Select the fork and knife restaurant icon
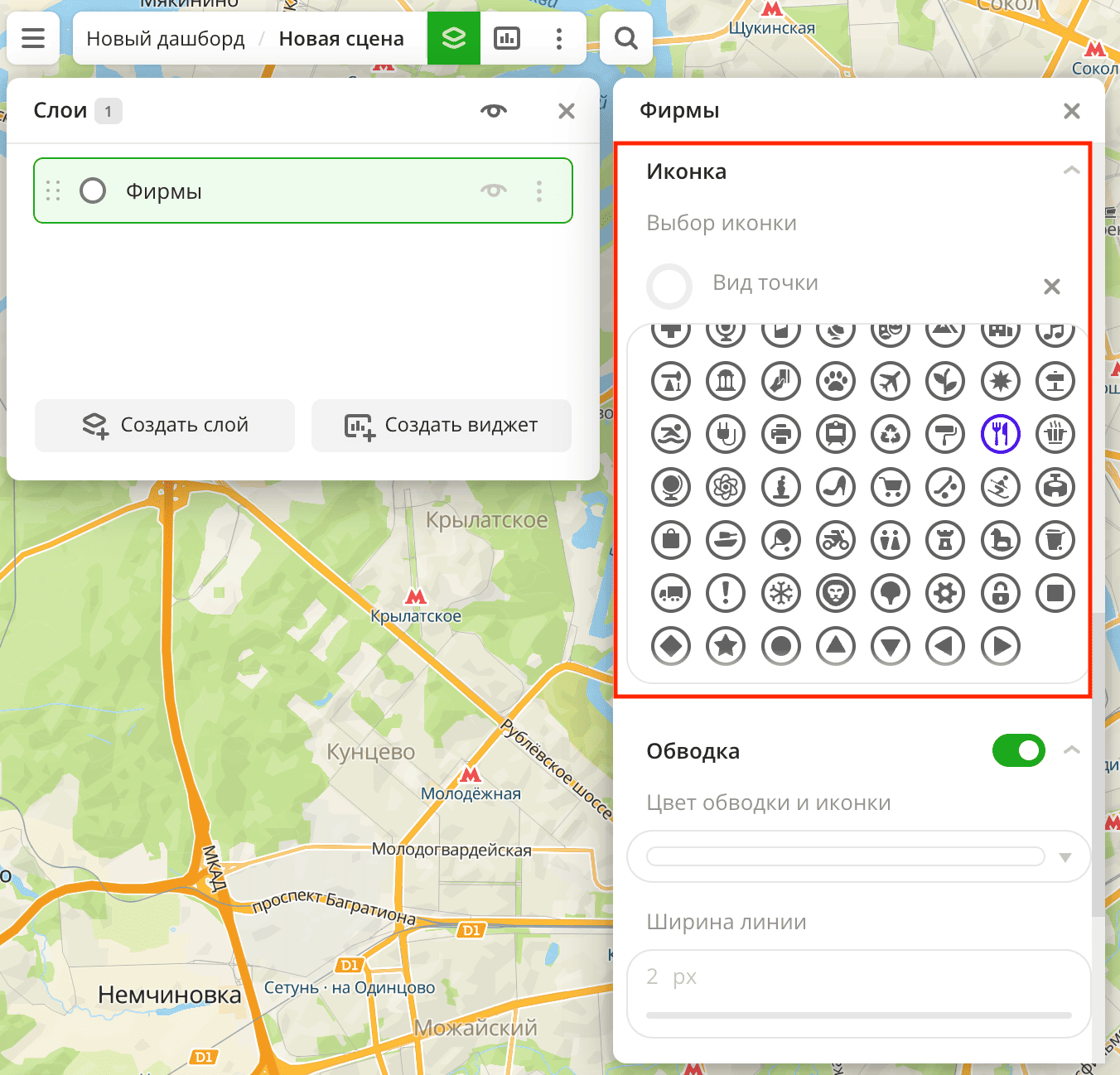Screen dimensions: 1120x1075 tap(1000, 433)
